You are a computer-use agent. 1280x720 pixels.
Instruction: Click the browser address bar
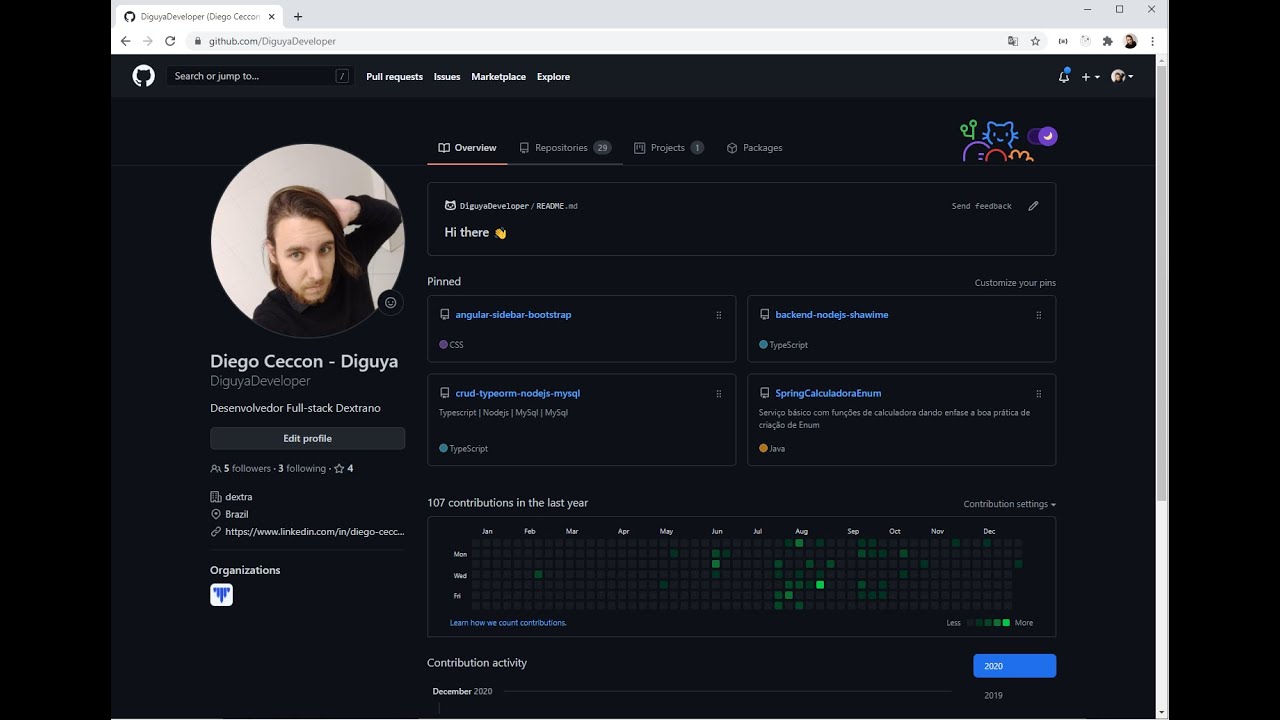coord(598,41)
